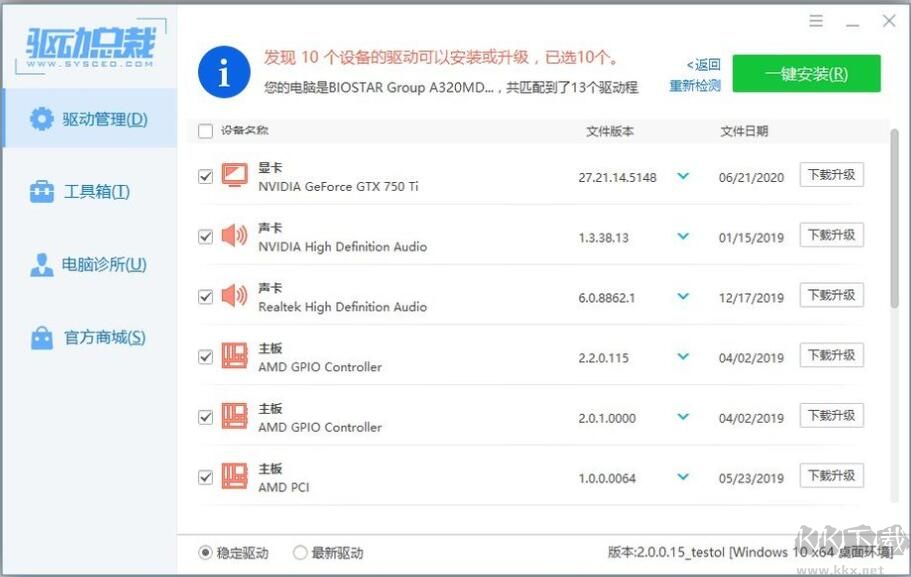Screen dimensions: 911x577
Task: Click the toolbox icon beside 工具箱
Action: [x=42, y=191]
